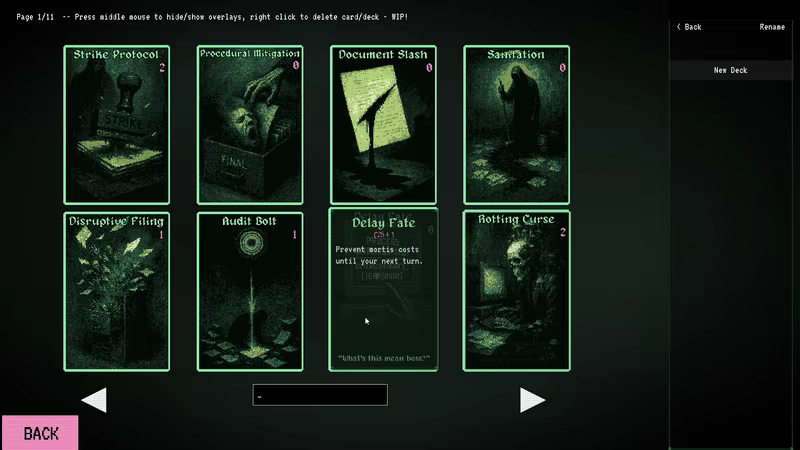The width and height of the screenshot is (800, 450).
Task: Click Rename in the deck panel
Action: [x=772, y=27]
